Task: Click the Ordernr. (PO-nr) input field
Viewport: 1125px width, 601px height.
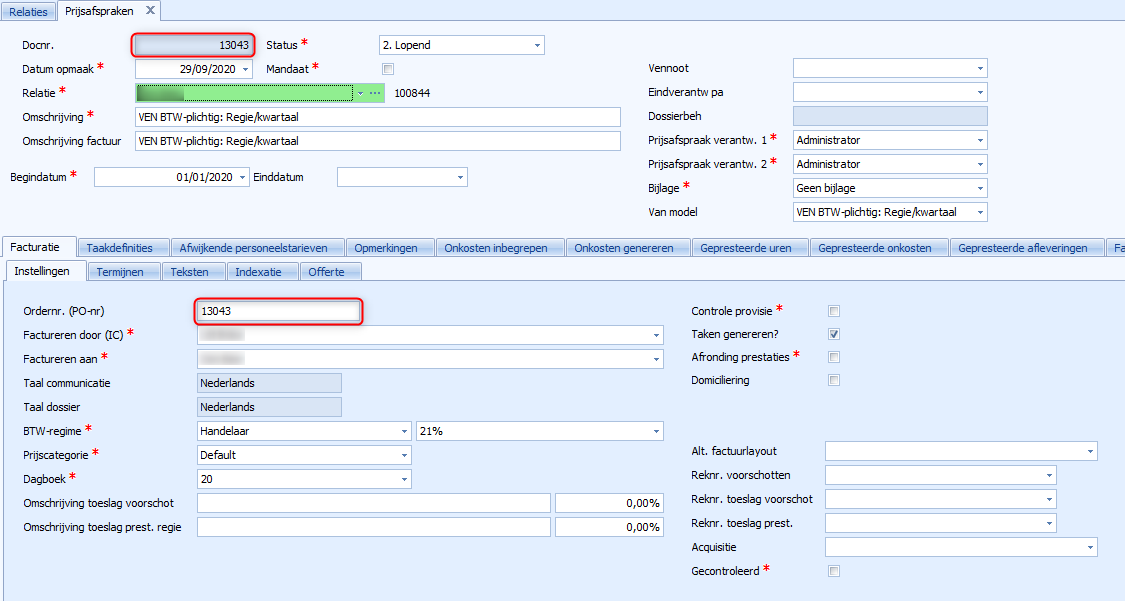Action: point(277,311)
